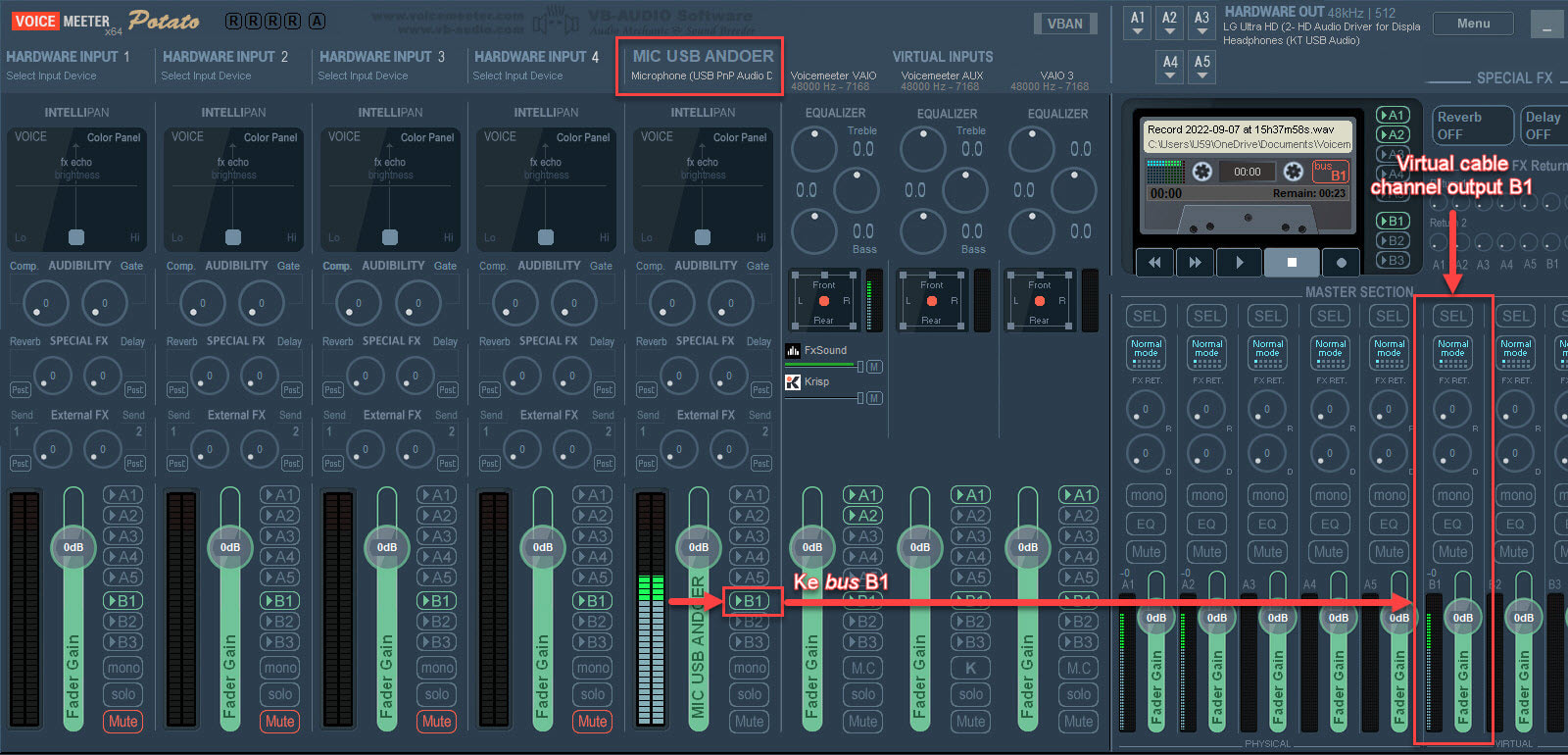Route MIC USB ANDOER to bus B1
1568x755 pixels.
[751, 601]
